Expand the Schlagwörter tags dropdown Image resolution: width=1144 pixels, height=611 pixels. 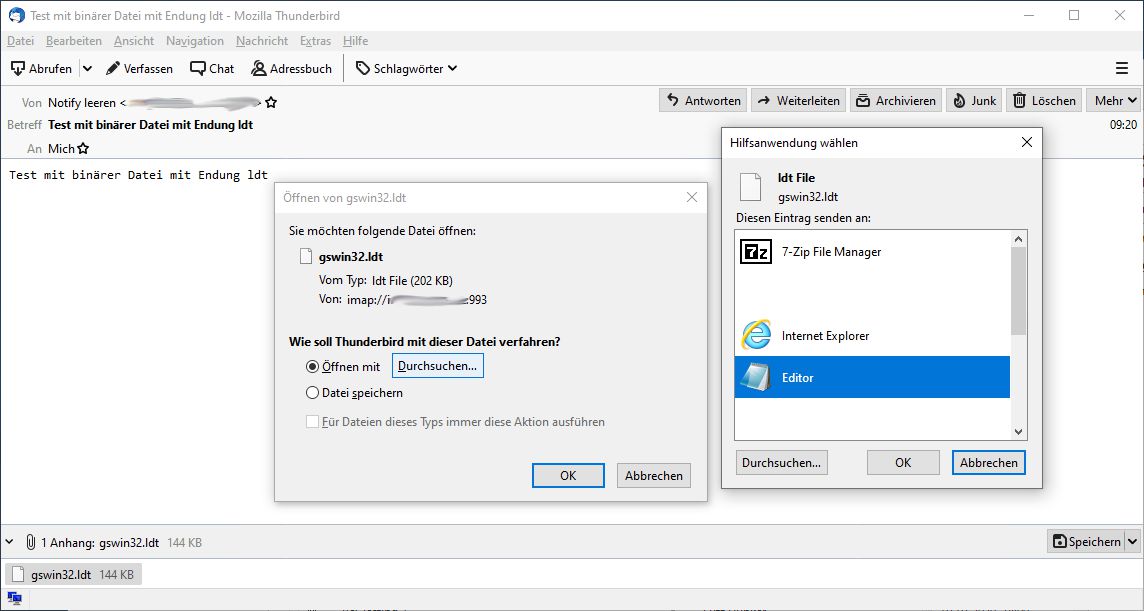click(x=406, y=69)
